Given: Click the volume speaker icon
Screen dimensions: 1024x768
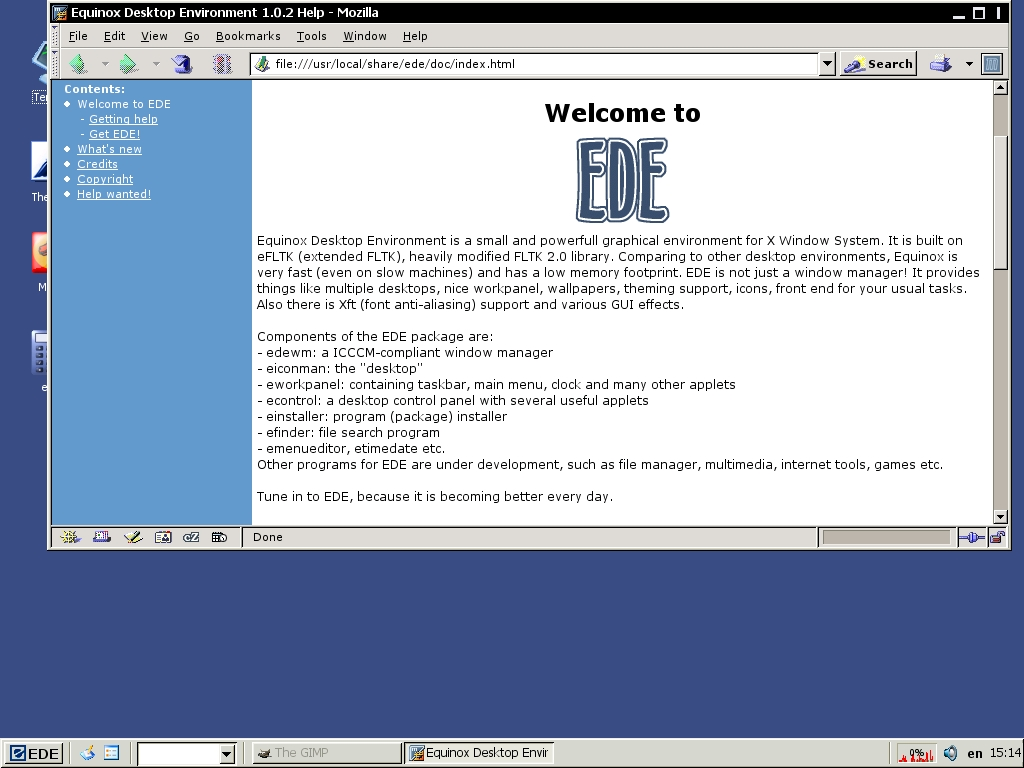Looking at the screenshot, I should pos(950,753).
